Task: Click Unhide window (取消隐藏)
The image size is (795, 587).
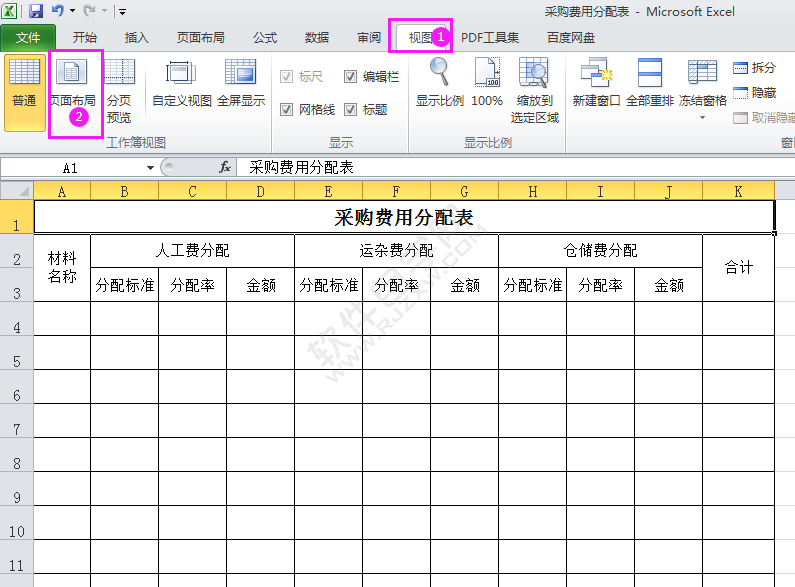Action: [764, 118]
